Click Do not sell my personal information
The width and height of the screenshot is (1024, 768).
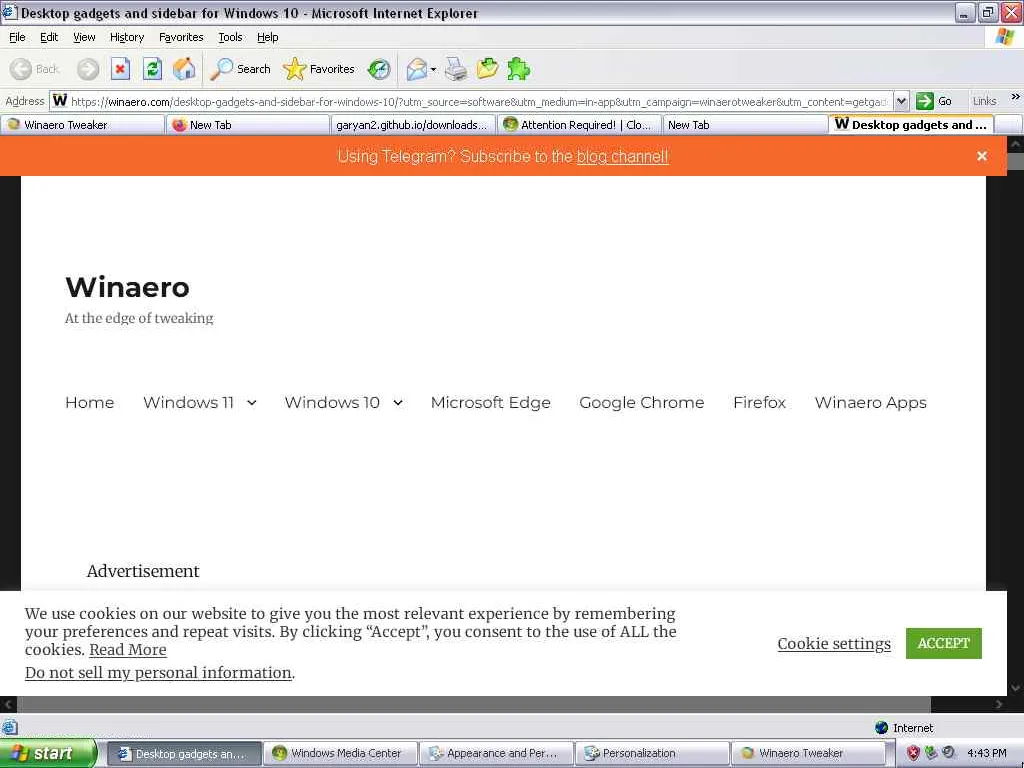(x=158, y=673)
